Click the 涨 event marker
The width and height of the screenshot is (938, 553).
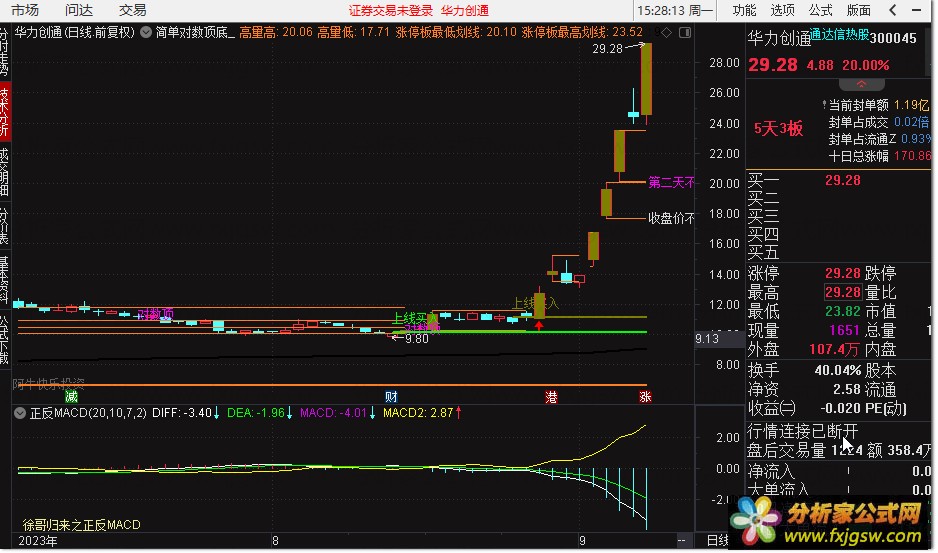(x=645, y=396)
